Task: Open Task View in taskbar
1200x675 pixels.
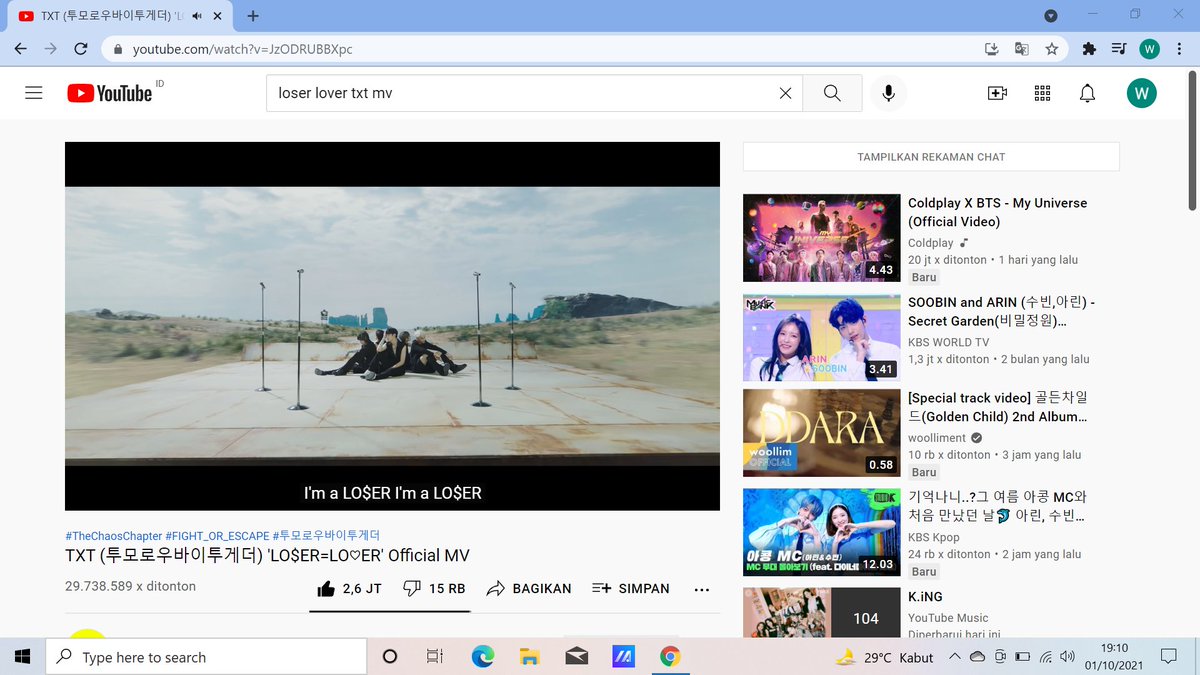Action: coord(434,656)
